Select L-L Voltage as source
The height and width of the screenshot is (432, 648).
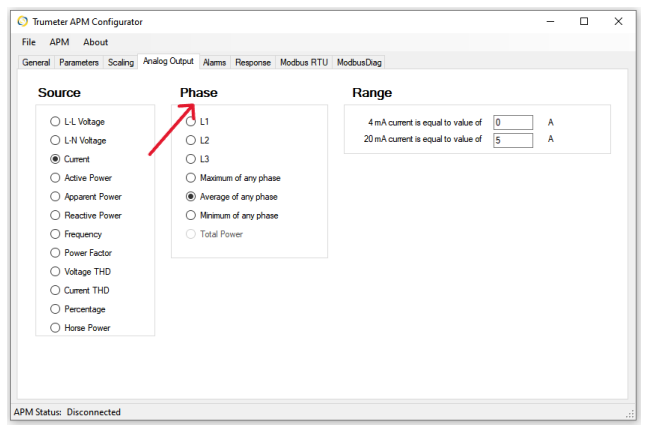click(78, 122)
